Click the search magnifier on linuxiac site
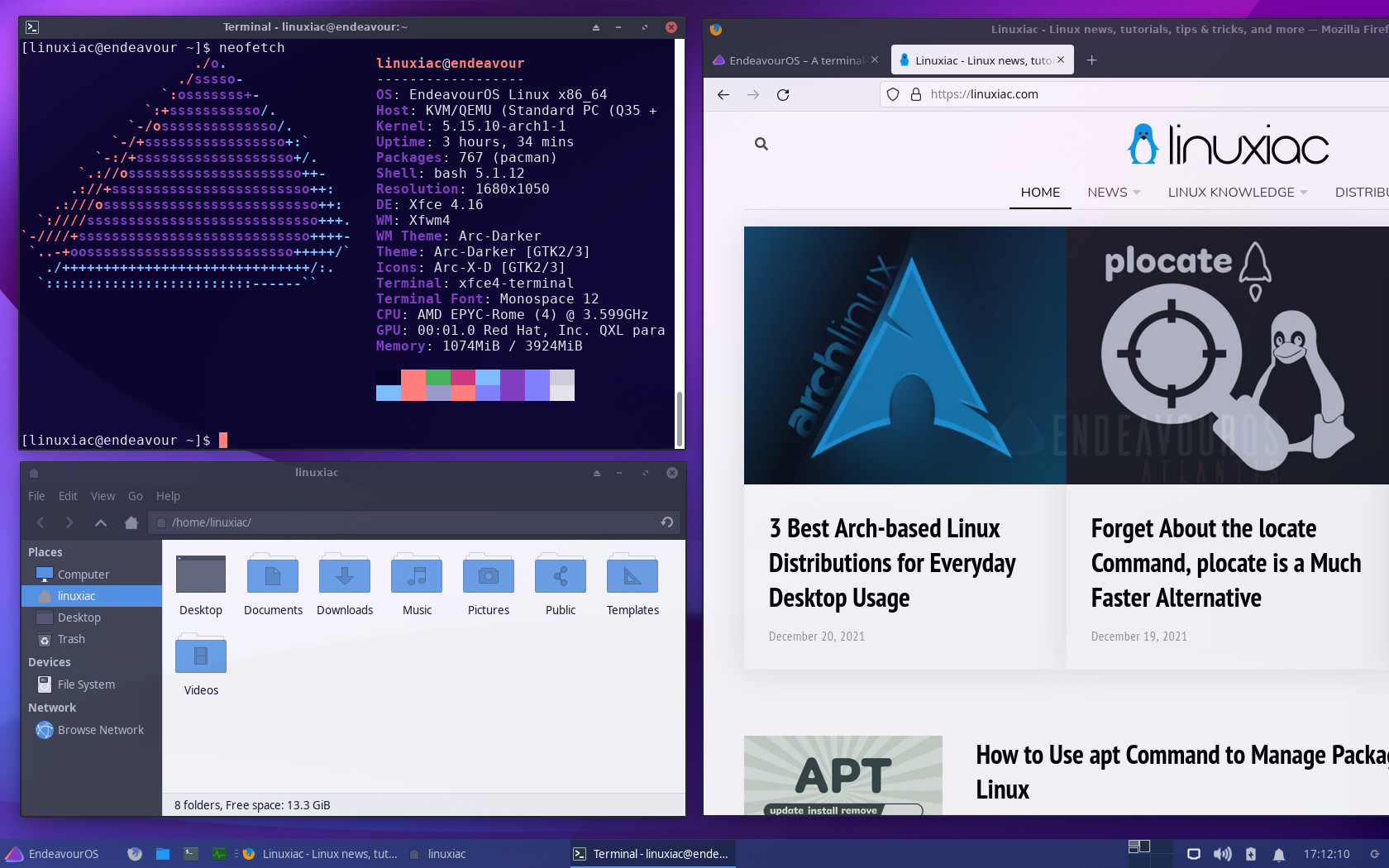This screenshot has height=868, width=1389. point(761,144)
